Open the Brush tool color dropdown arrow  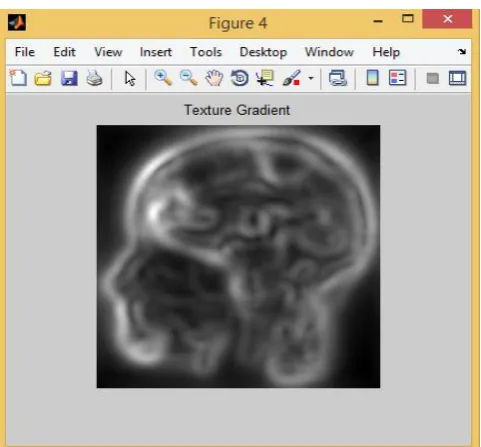[x=311, y=79]
